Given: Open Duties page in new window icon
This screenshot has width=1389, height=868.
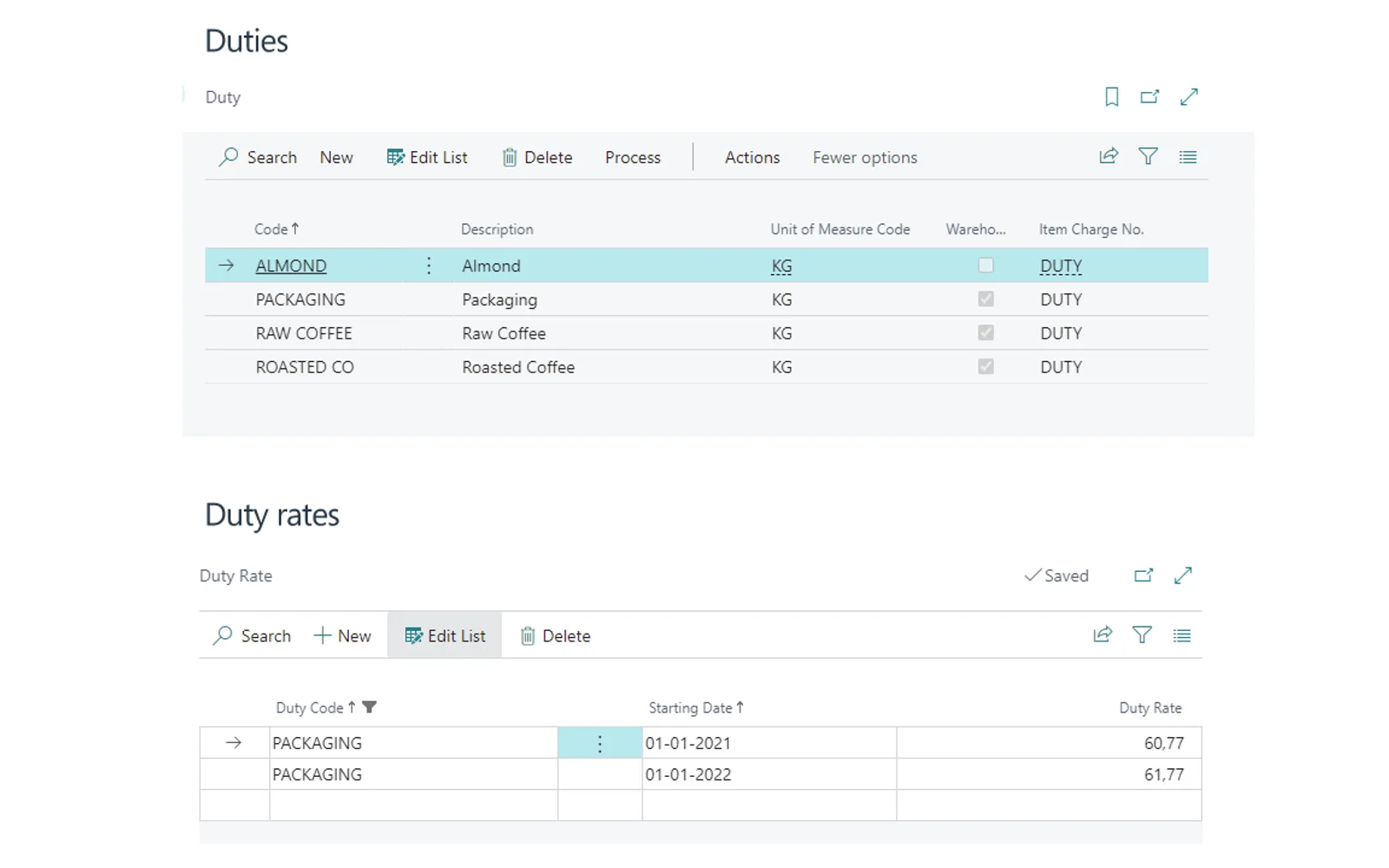Looking at the screenshot, I should click(x=1149, y=96).
